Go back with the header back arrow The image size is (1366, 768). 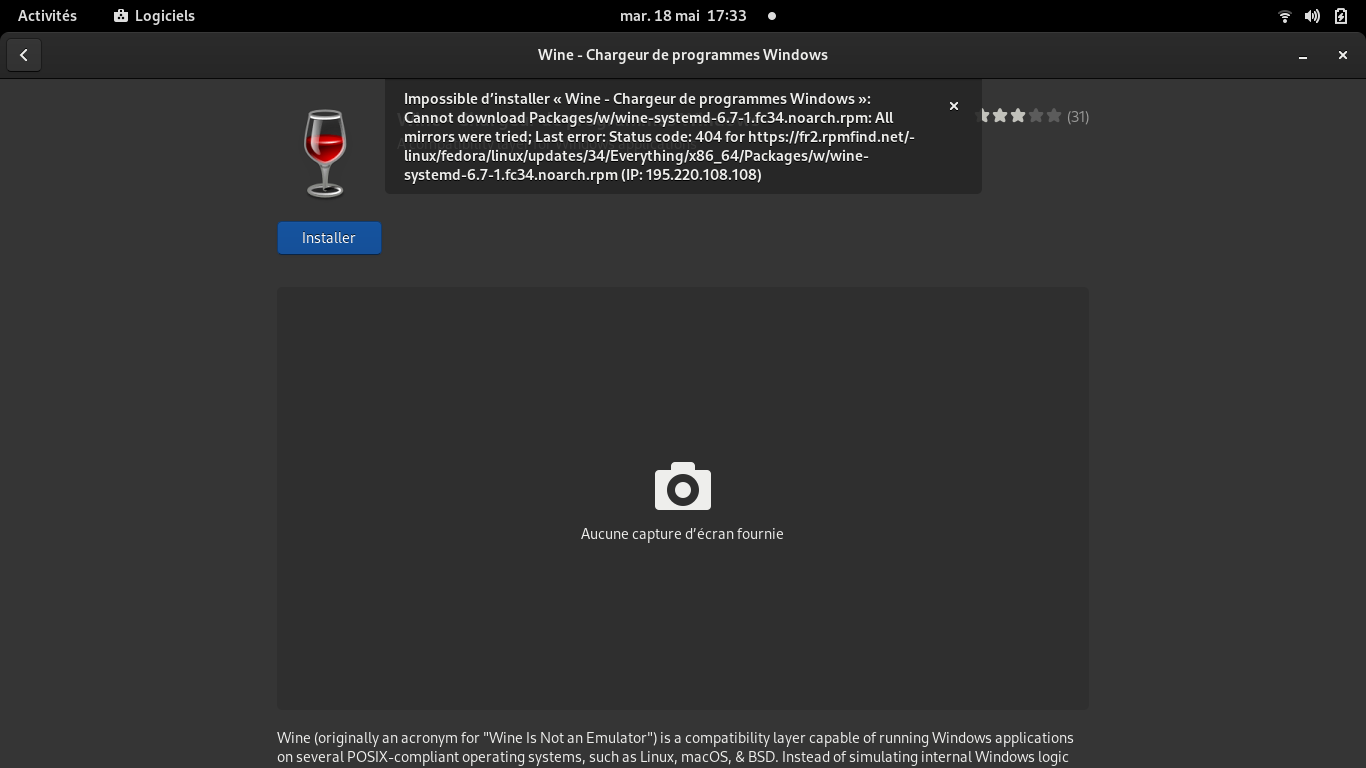(x=24, y=55)
